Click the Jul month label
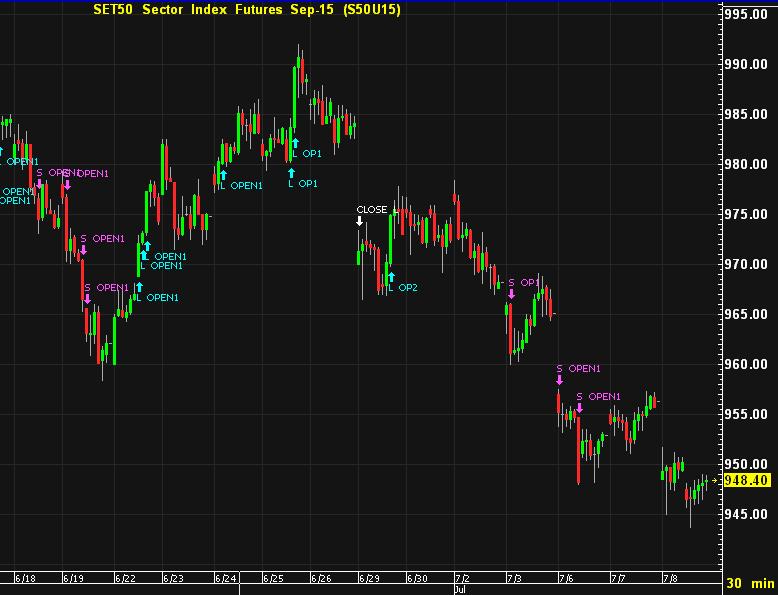The height and width of the screenshot is (595, 778). click(459, 590)
